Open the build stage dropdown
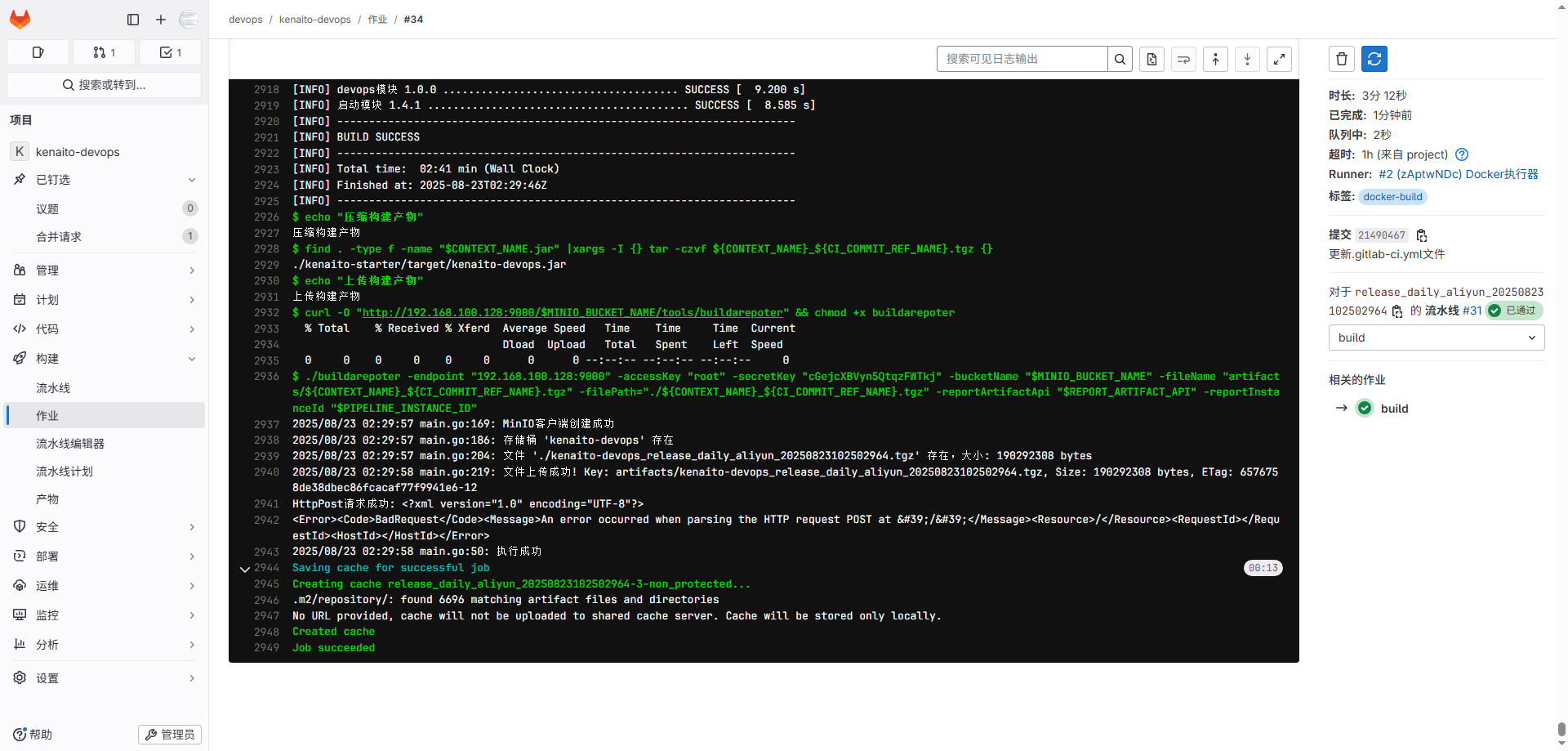 pos(1436,338)
